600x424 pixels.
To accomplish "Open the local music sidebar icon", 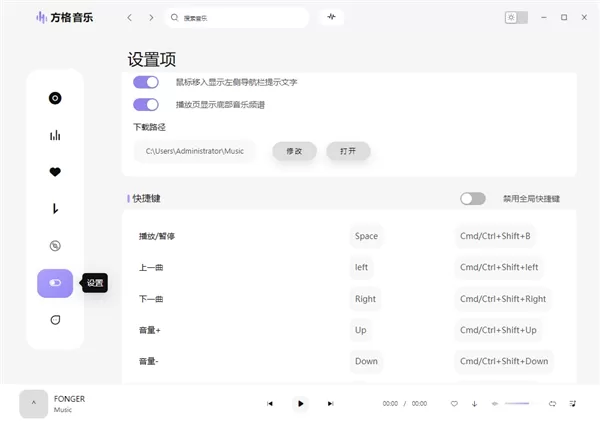I will (x=55, y=246).
